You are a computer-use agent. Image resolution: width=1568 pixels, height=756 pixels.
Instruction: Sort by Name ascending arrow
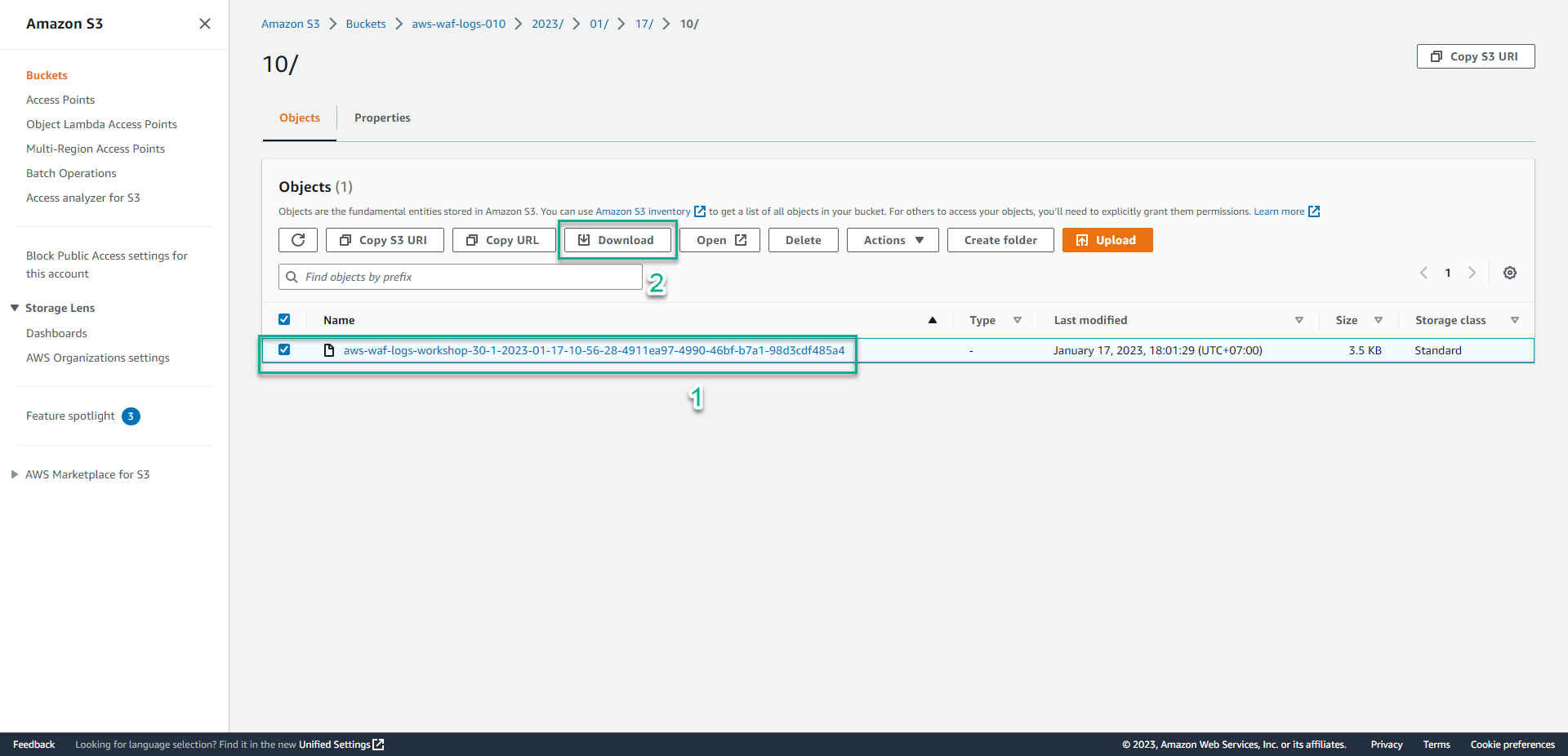(932, 320)
